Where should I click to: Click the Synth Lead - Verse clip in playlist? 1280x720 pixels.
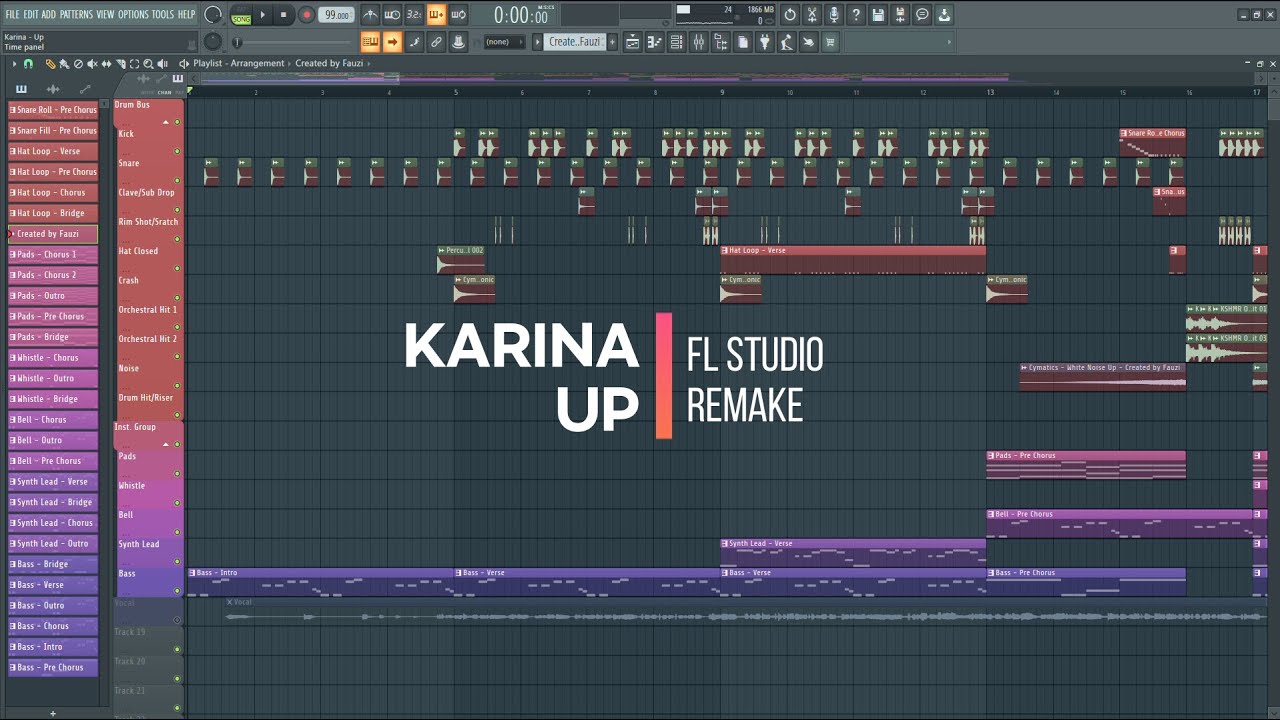pos(853,552)
